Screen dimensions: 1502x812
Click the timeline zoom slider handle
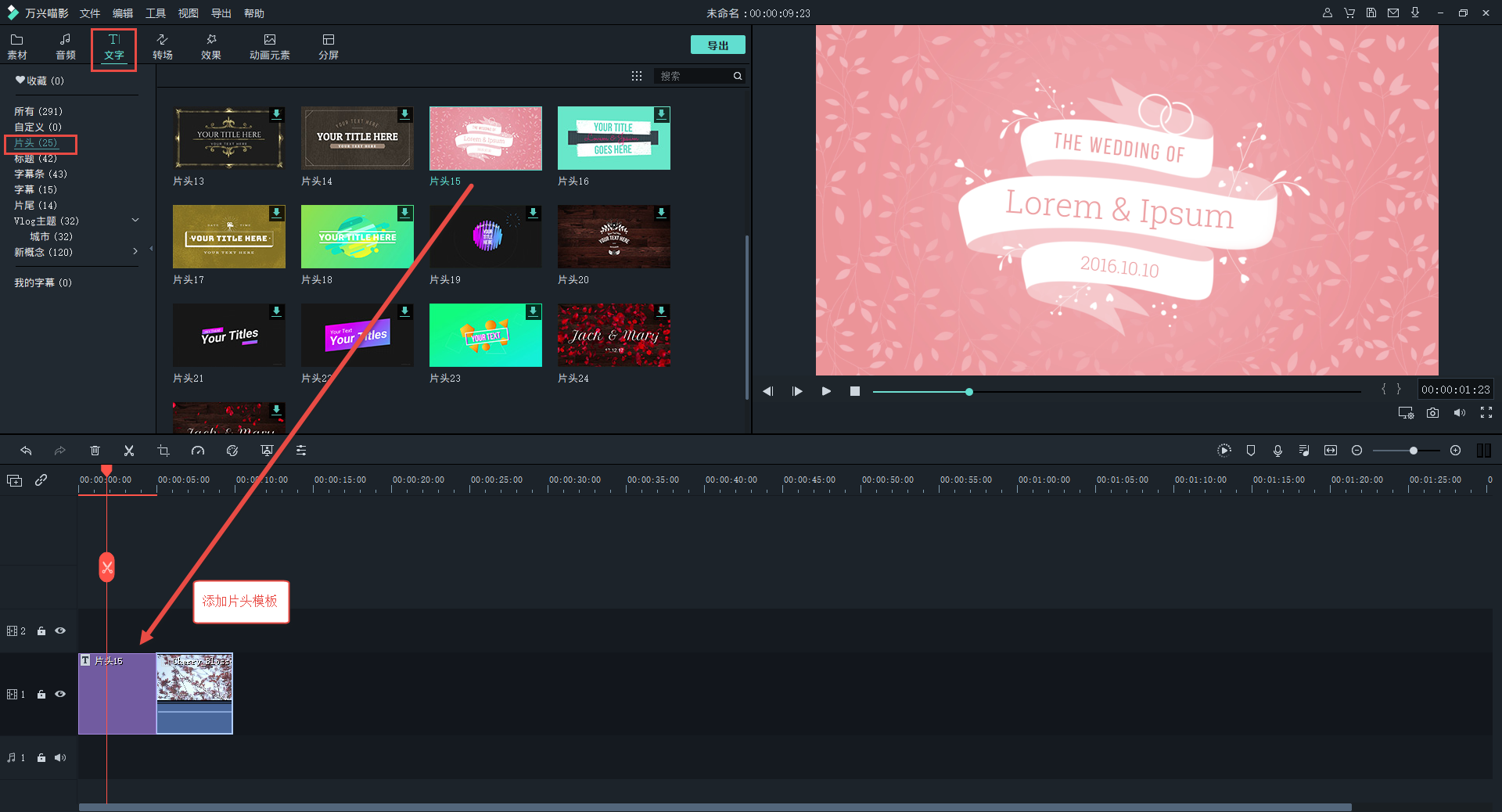tap(1413, 451)
